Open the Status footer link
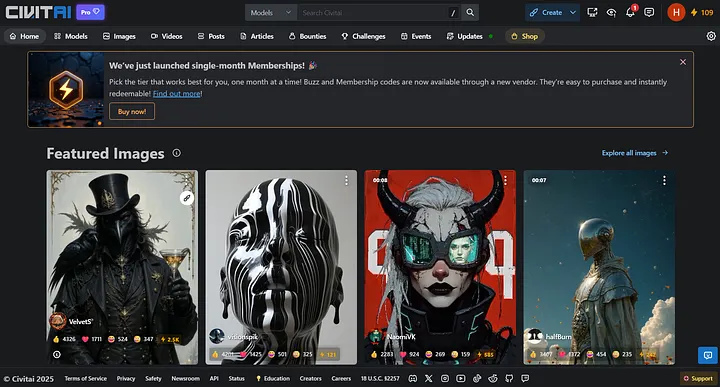 [236, 378]
